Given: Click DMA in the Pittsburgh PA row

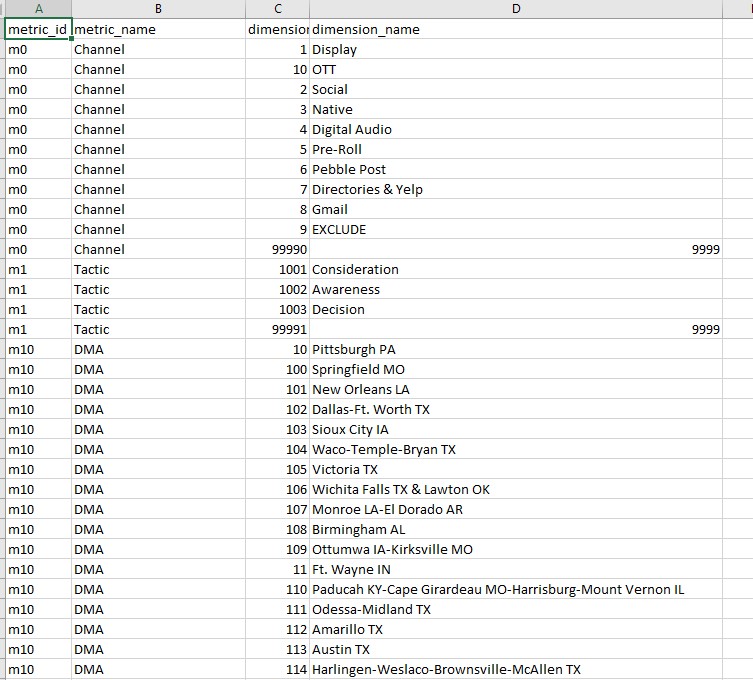Looking at the screenshot, I should 158,350.
